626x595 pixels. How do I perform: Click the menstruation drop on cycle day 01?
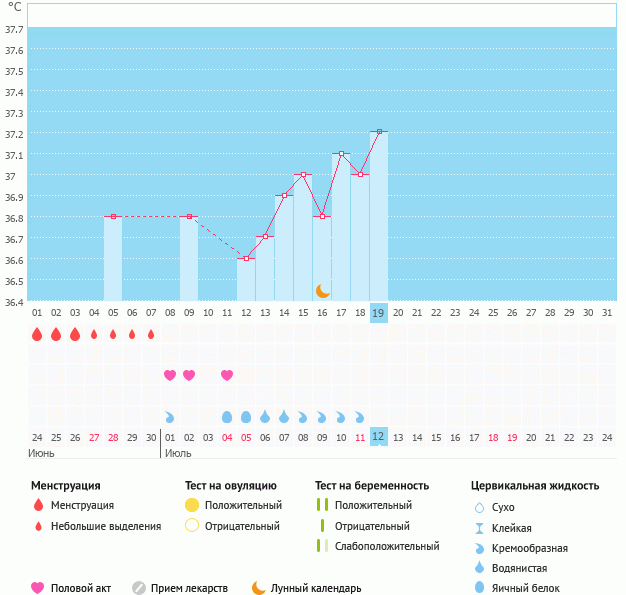click(x=37, y=334)
